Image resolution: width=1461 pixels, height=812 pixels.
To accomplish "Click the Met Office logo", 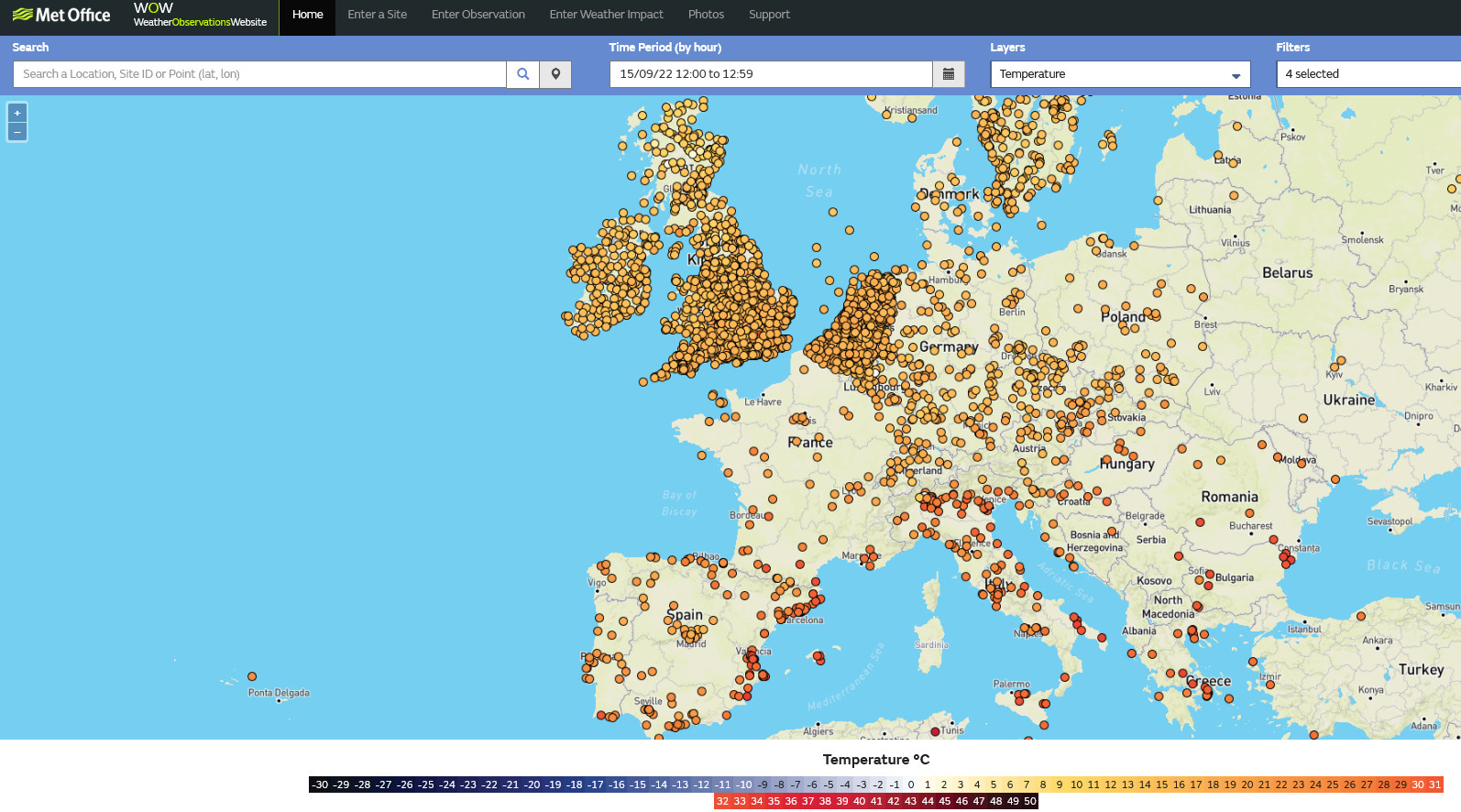I will (61, 16).
